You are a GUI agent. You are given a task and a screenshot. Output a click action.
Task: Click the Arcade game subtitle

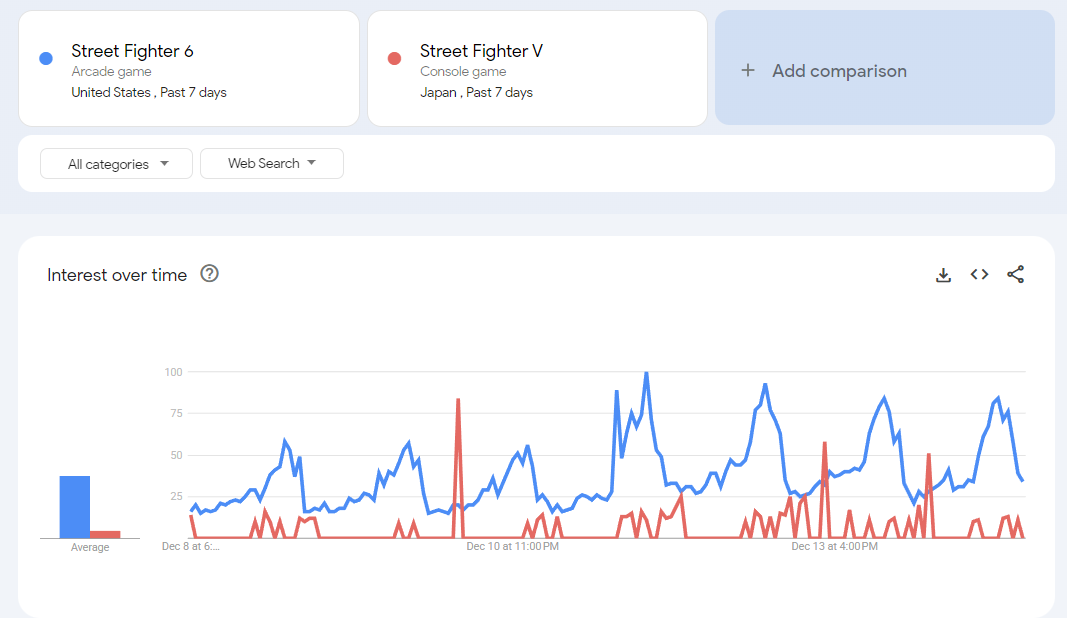[112, 71]
